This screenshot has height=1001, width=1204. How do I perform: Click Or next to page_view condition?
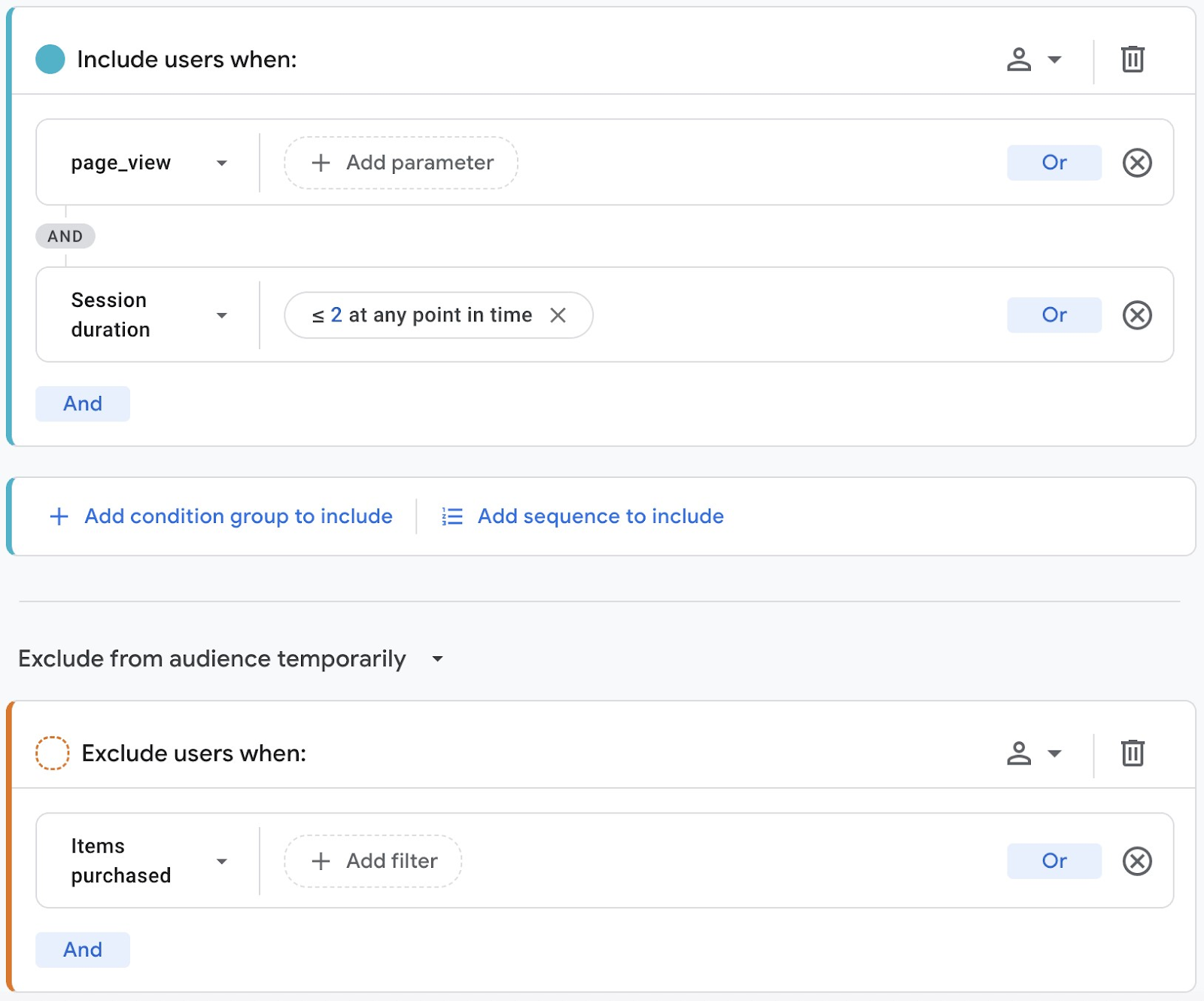pyautogui.click(x=1053, y=163)
